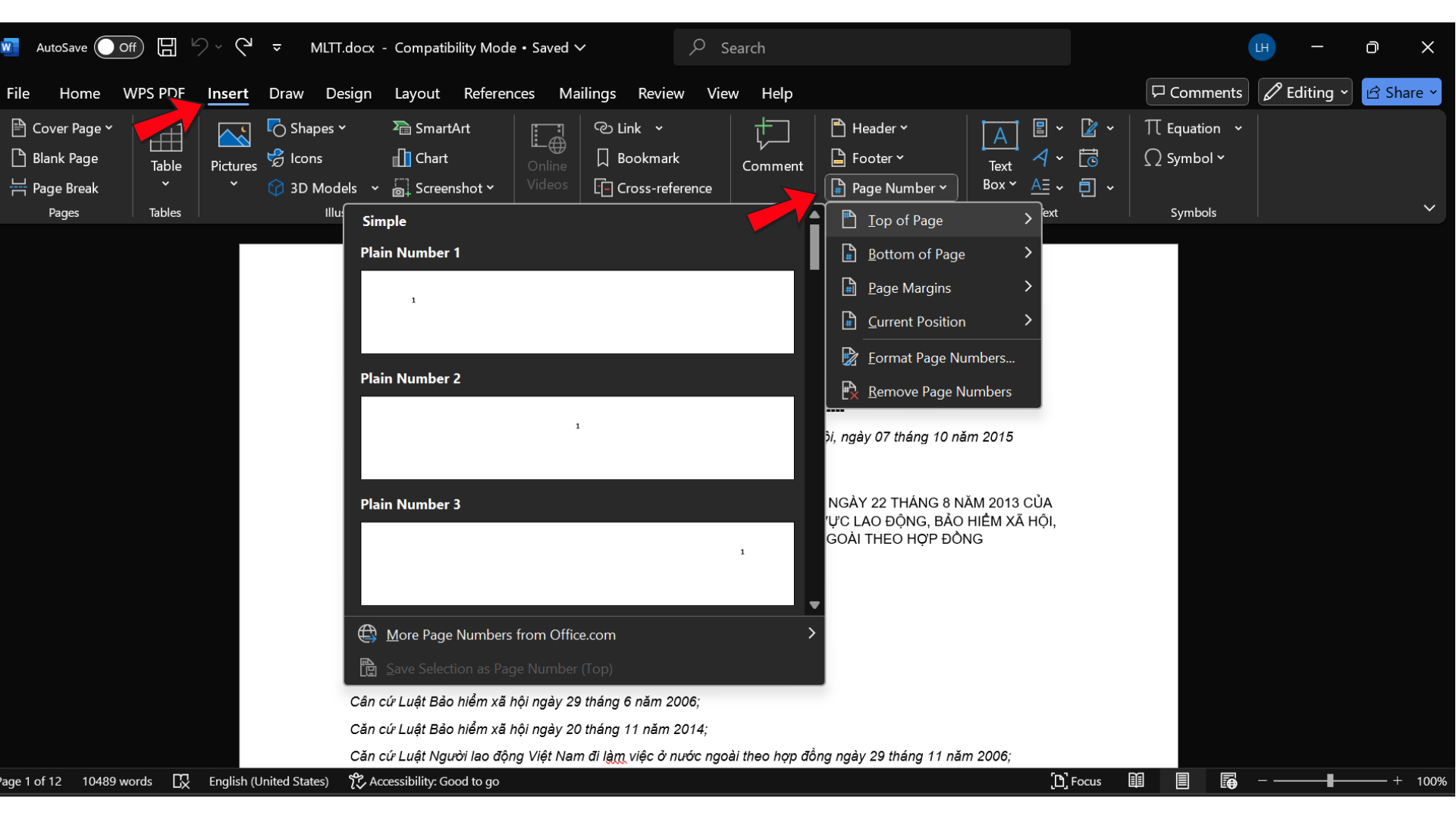Open the Quick Parts icon
This screenshot has height=819, width=1456.
pos(1040,128)
